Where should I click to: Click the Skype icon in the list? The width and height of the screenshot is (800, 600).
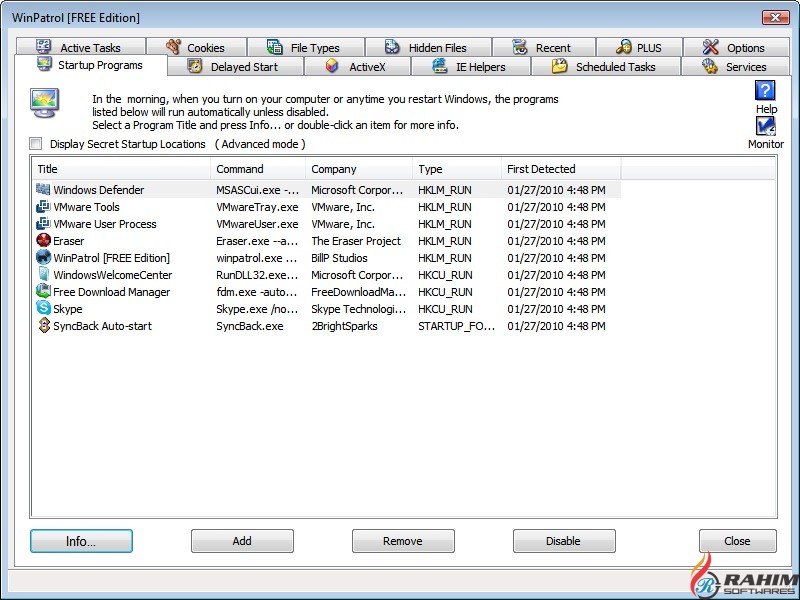[43, 308]
